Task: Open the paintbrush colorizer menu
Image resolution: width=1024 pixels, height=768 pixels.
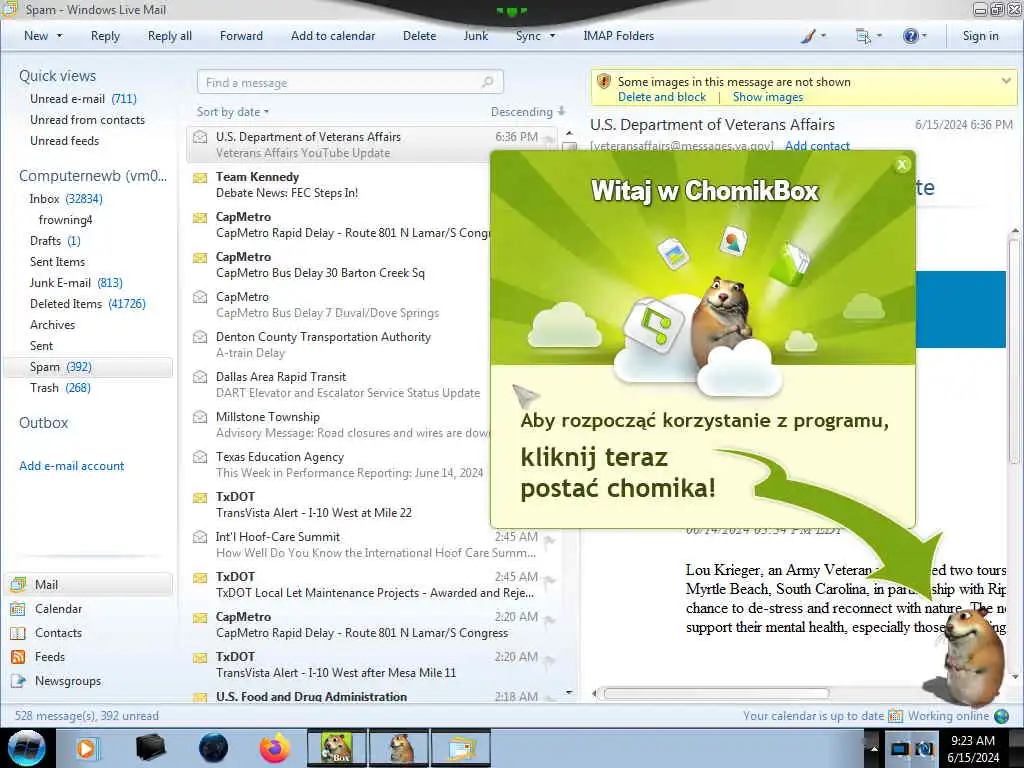Action: tap(812, 36)
